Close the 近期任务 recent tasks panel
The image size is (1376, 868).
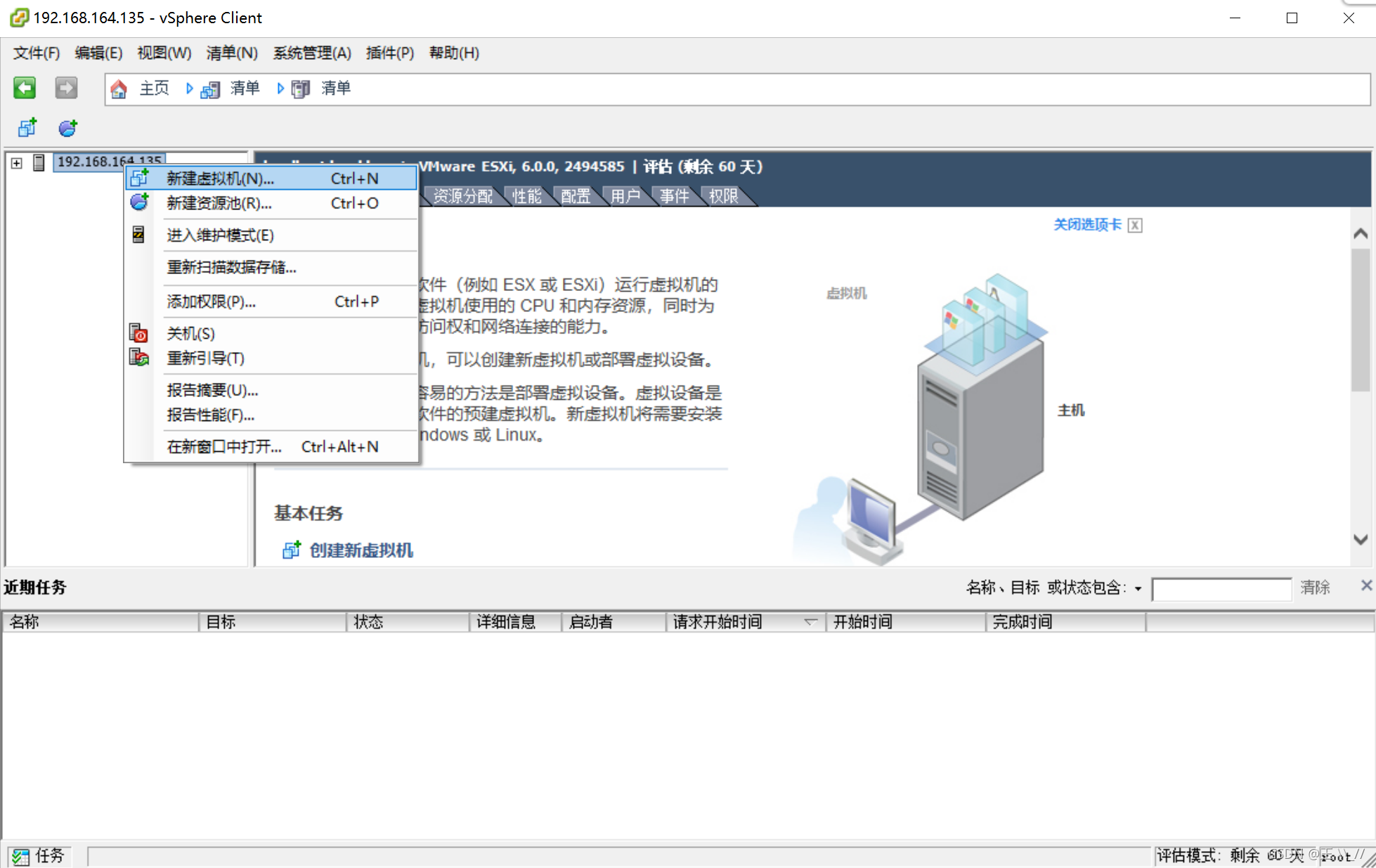1366,585
